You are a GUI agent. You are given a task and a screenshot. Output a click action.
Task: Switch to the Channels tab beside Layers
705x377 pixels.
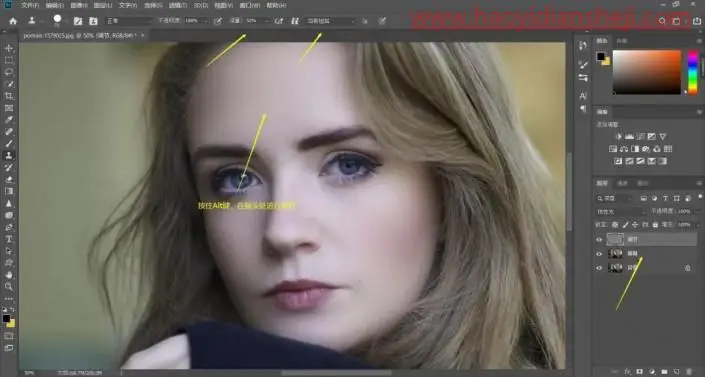click(x=622, y=183)
